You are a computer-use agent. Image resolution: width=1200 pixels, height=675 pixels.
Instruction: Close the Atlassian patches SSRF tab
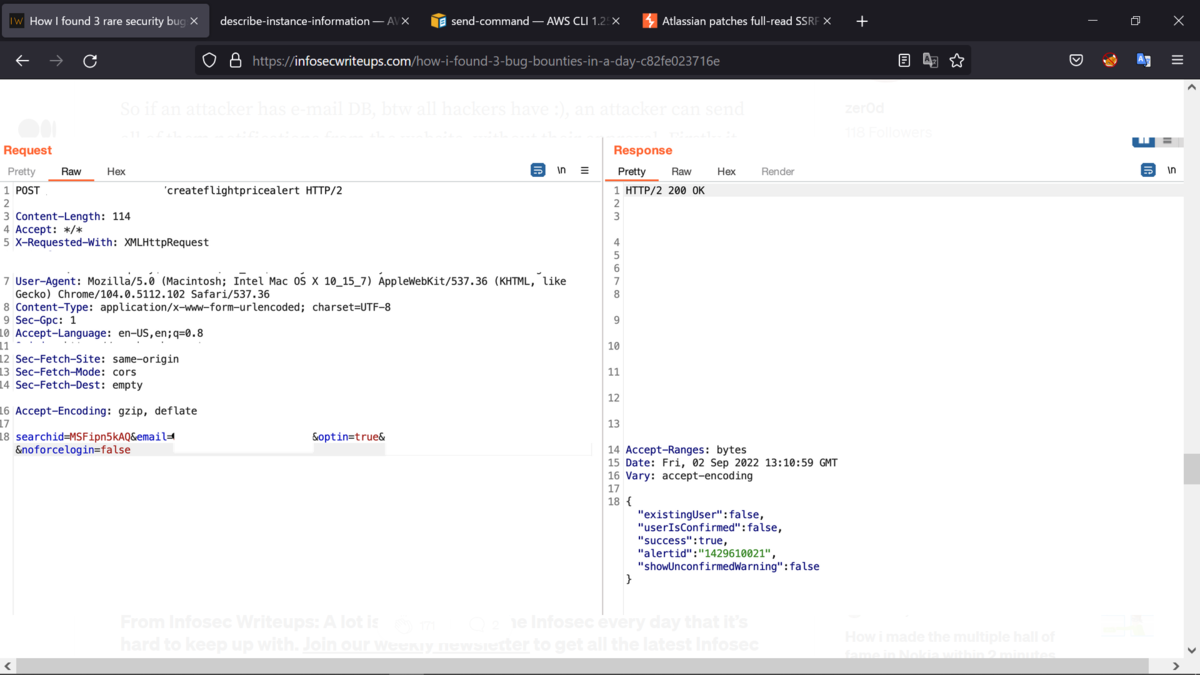click(x=826, y=21)
